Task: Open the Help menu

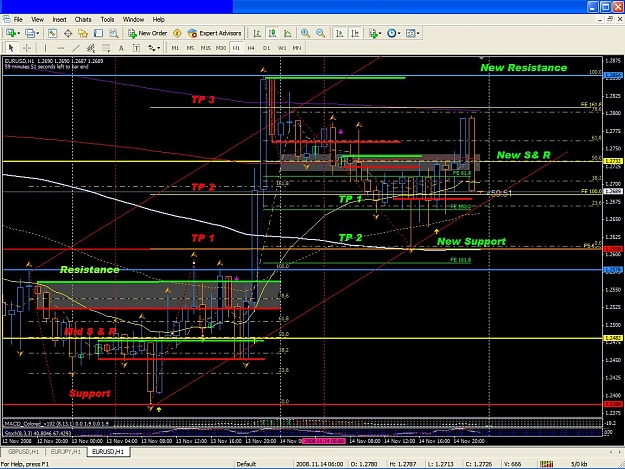Action: click(x=159, y=20)
